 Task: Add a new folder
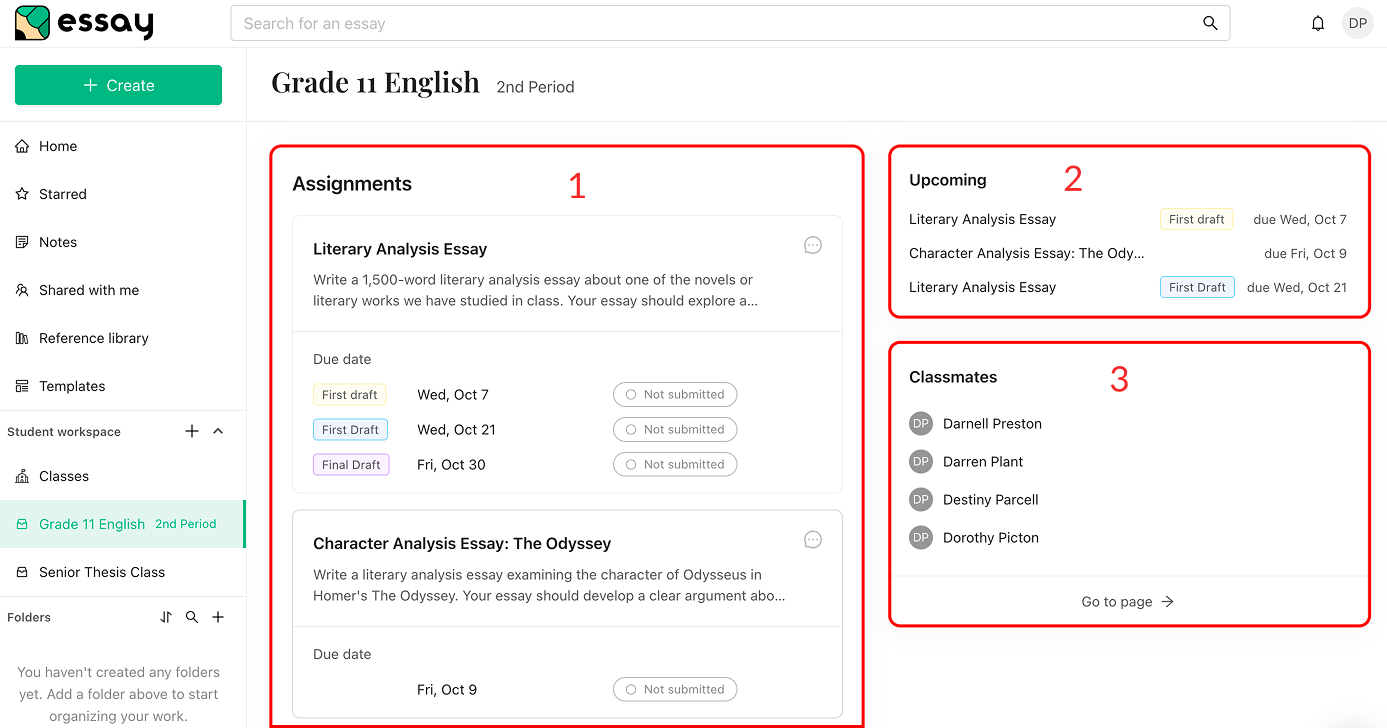point(218,617)
